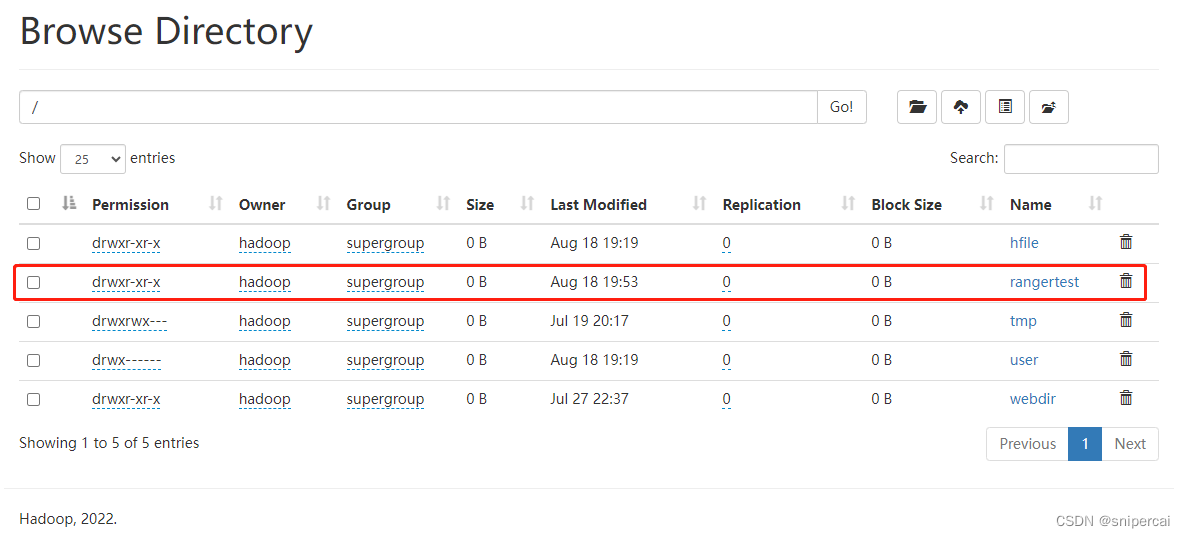Sort the table by Last Modified column
This screenshot has width=1185, height=538.
(700, 203)
